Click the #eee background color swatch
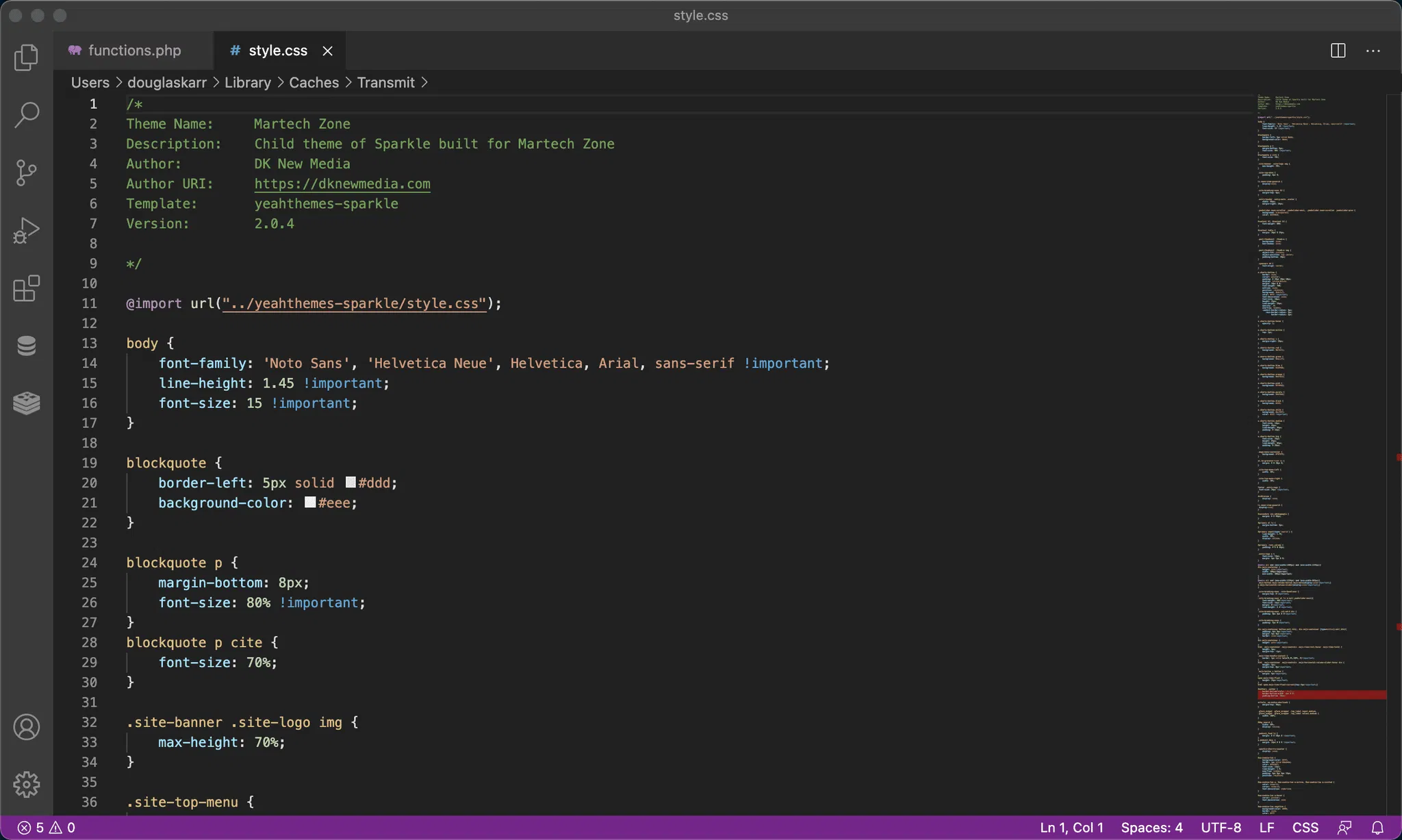This screenshot has width=1402, height=840. pyautogui.click(x=310, y=502)
